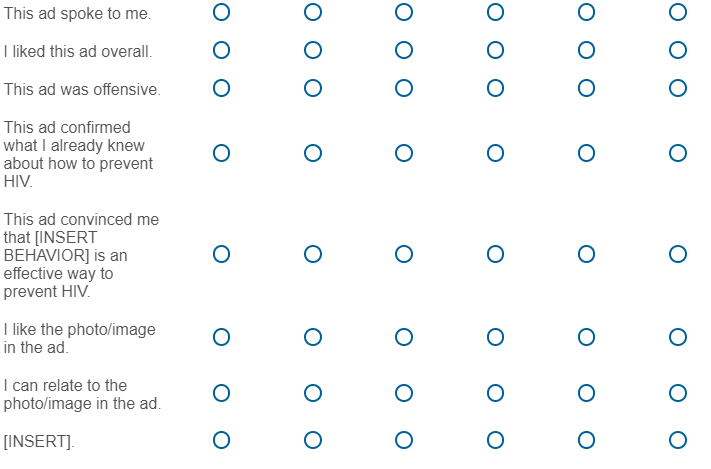Select last radio for 'I can relate to the photo/image'
Viewport: 711px width, 469px height.
[678, 393]
